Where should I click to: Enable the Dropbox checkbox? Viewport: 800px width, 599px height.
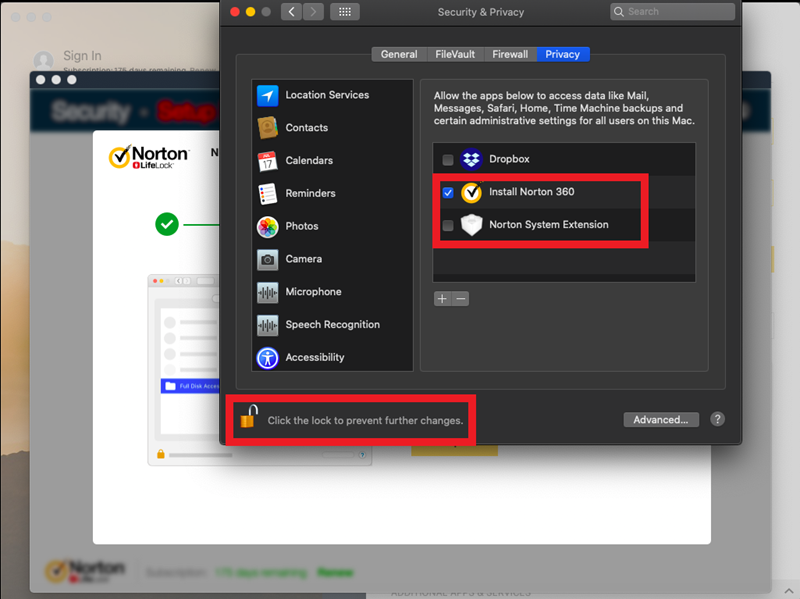448,160
